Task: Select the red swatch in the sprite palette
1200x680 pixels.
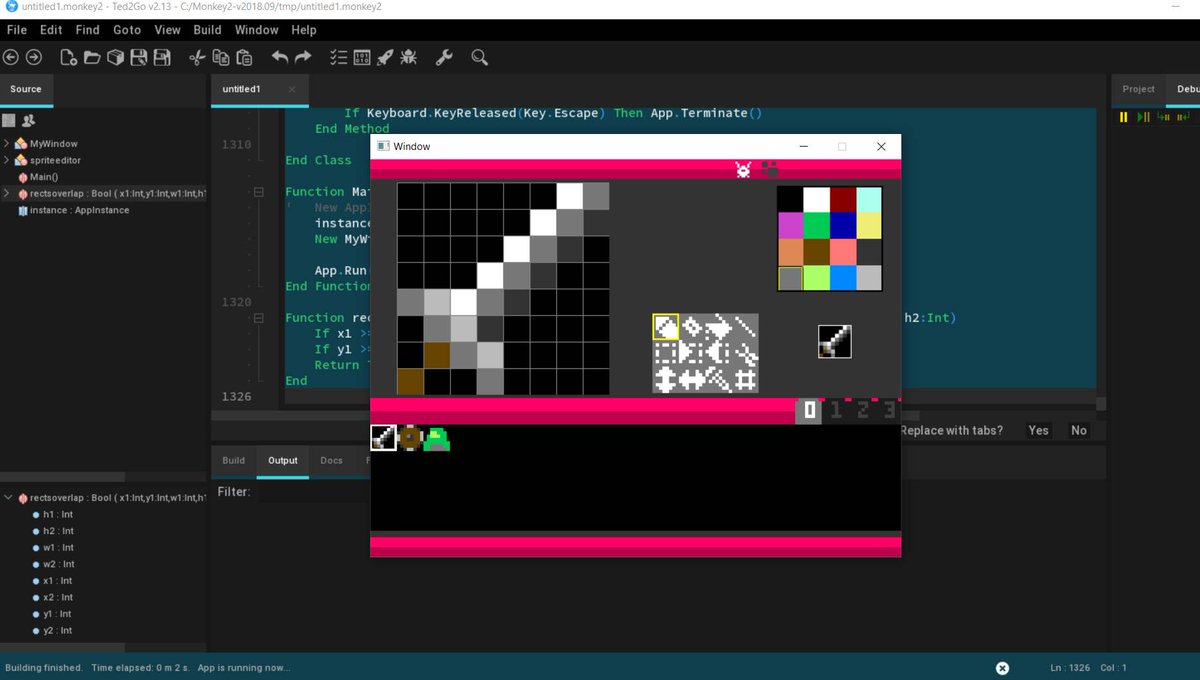Action: pos(843,198)
